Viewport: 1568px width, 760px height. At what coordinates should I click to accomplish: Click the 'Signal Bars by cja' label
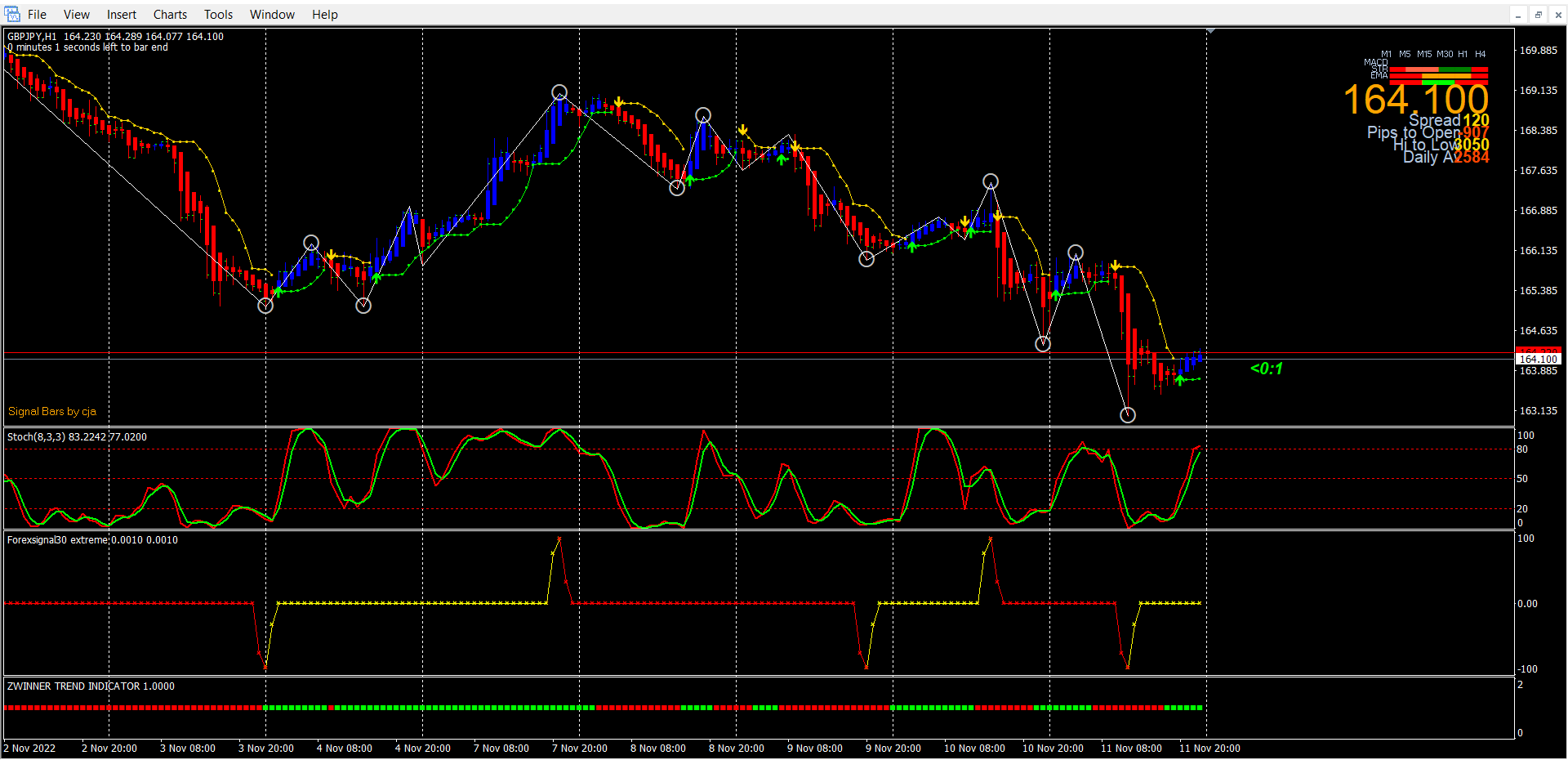click(x=52, y=411)
